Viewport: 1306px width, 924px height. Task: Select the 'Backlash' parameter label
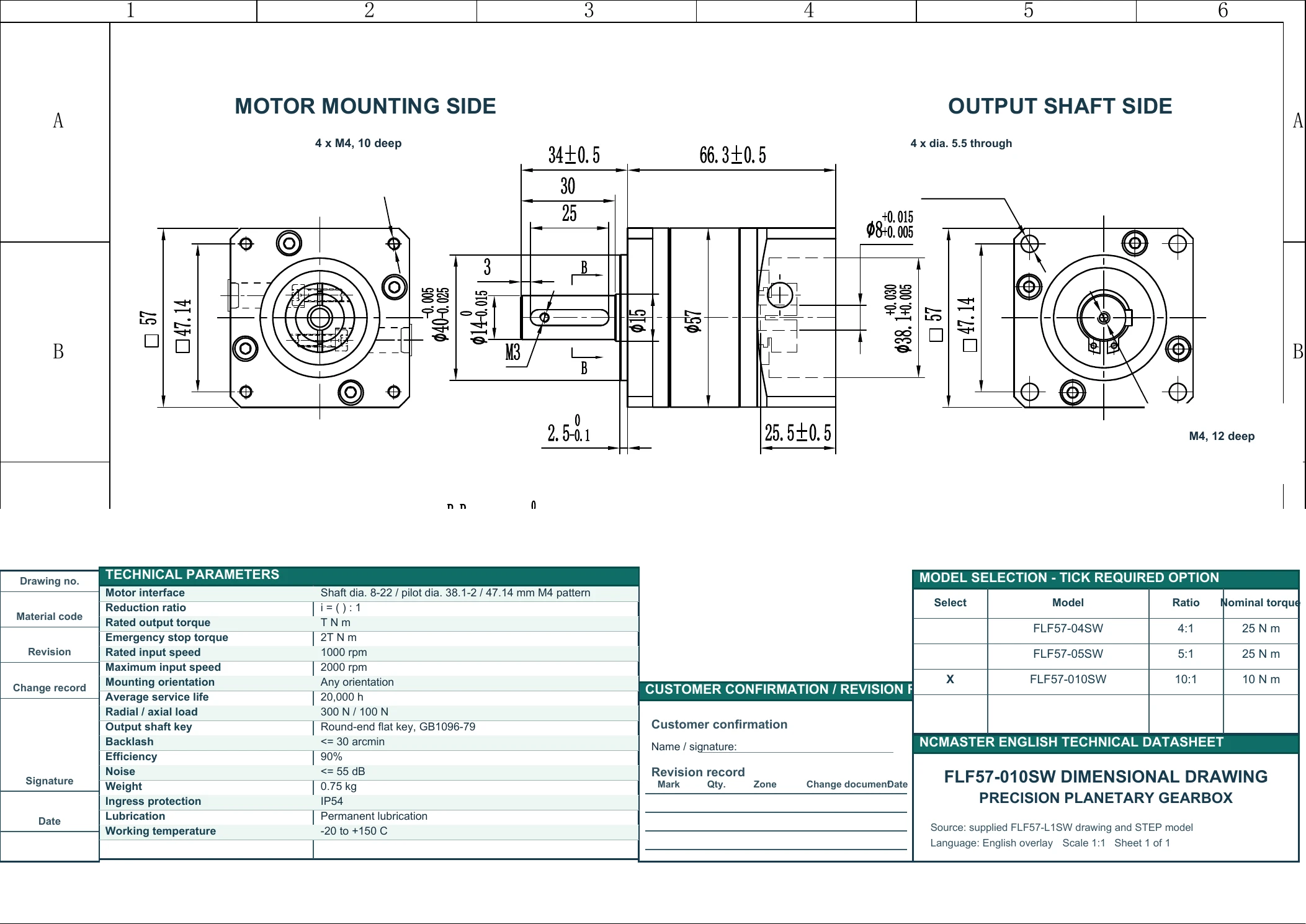[129, 742]
